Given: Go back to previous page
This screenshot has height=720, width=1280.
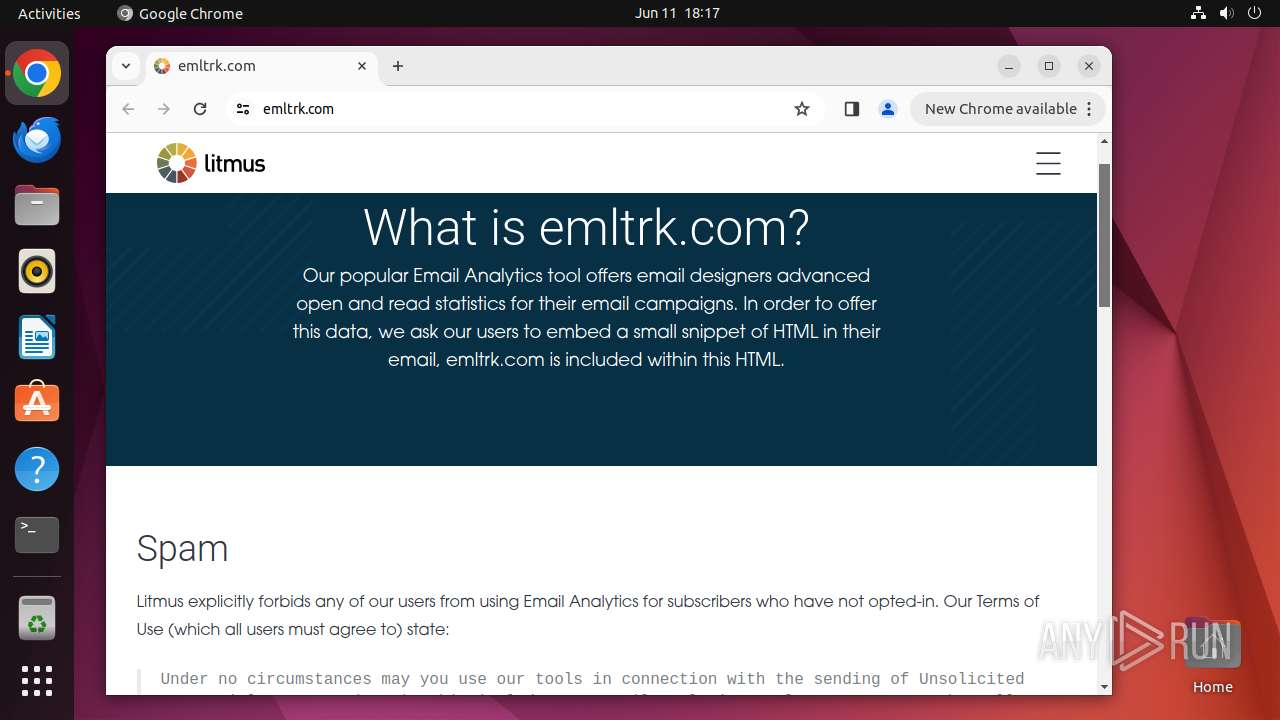Looking at the screenshot, I should [128, 109].
